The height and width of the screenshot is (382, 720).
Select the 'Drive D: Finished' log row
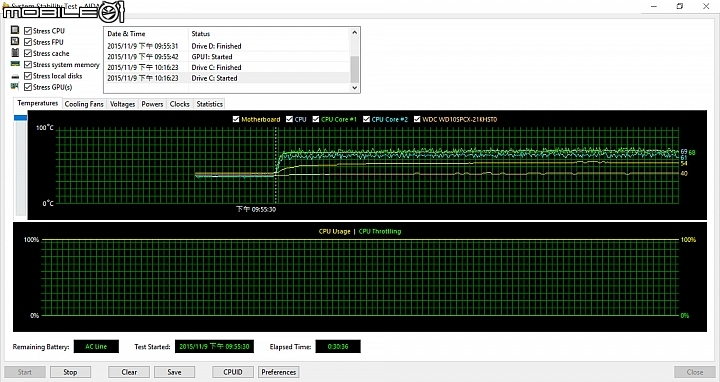pyautogui.click(x=228, y=46)
